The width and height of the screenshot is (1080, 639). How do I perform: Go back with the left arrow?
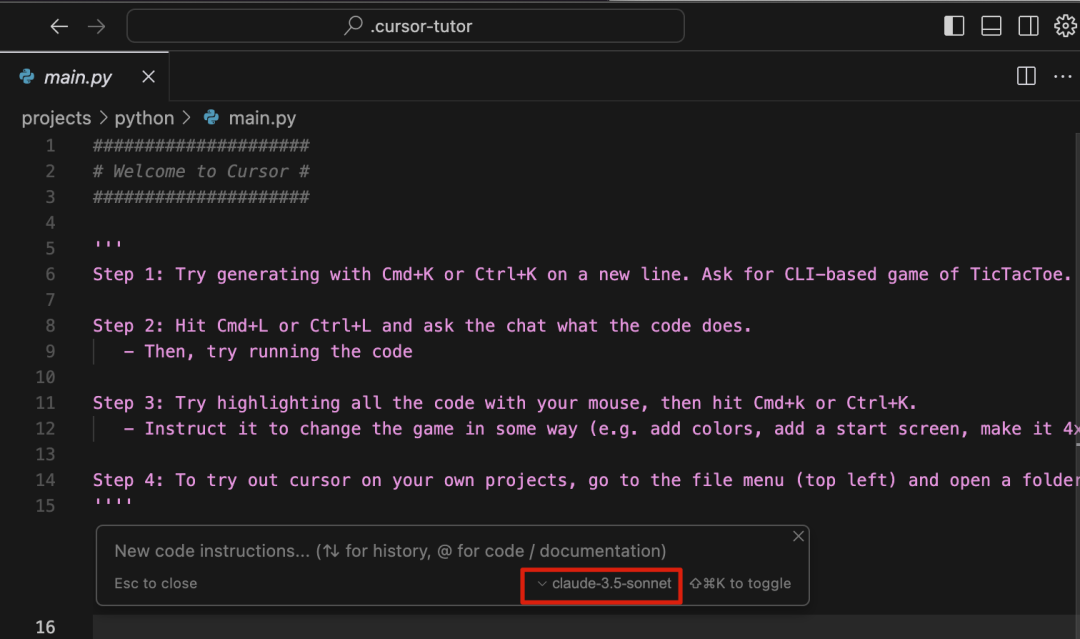[59, 26]
